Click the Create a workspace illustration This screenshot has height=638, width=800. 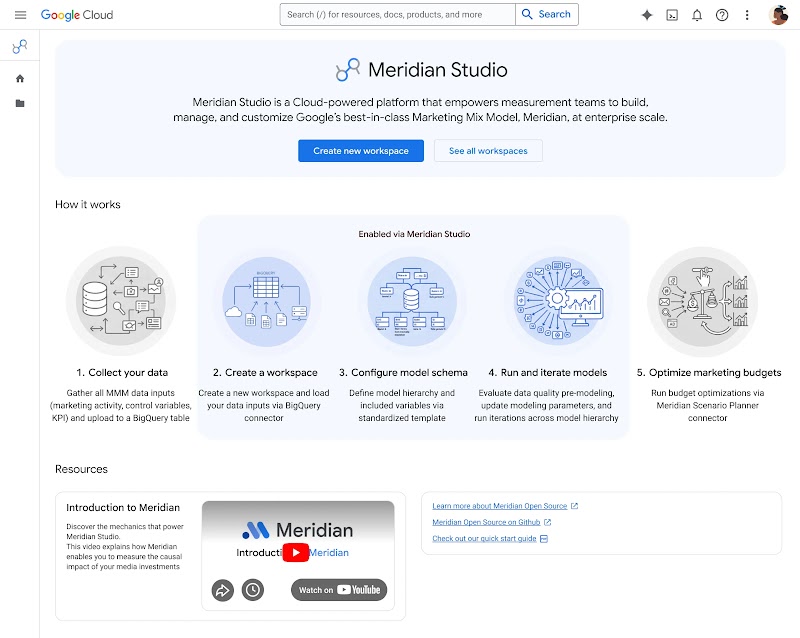[x=266, y=301]
